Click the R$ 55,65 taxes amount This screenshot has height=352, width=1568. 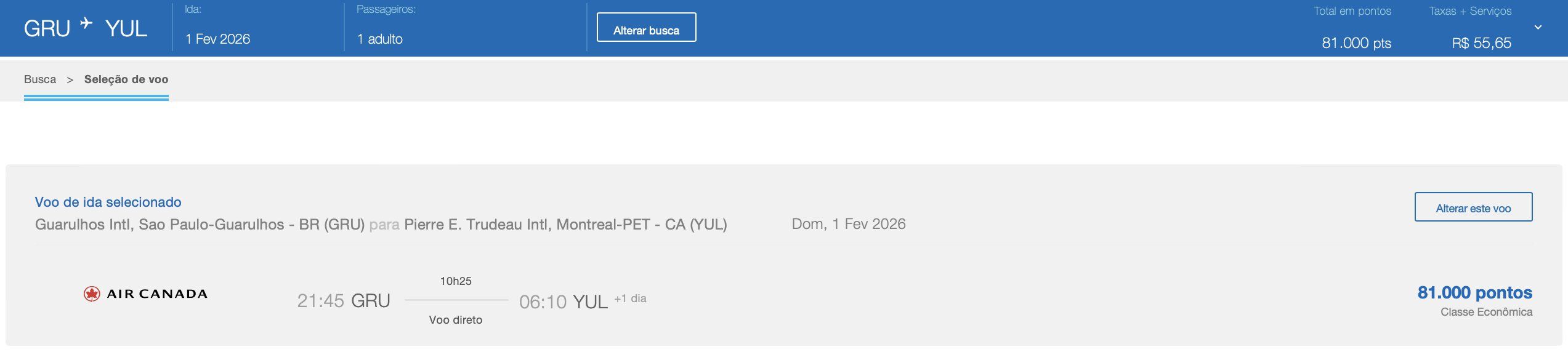coord(1481,43)
